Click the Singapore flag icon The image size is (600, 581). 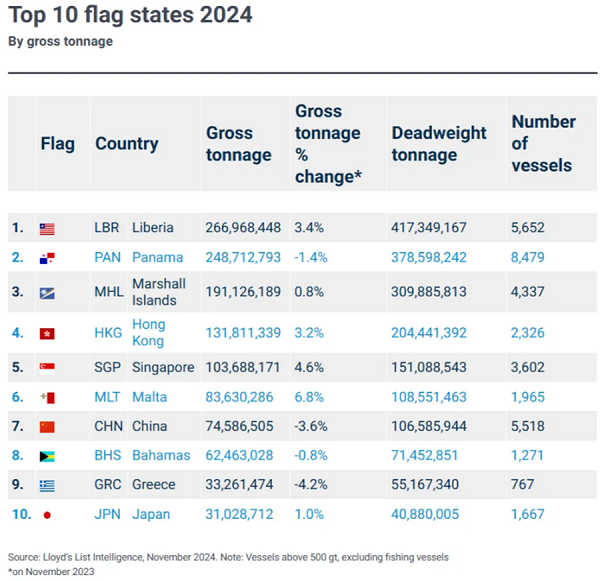[47, 368]
